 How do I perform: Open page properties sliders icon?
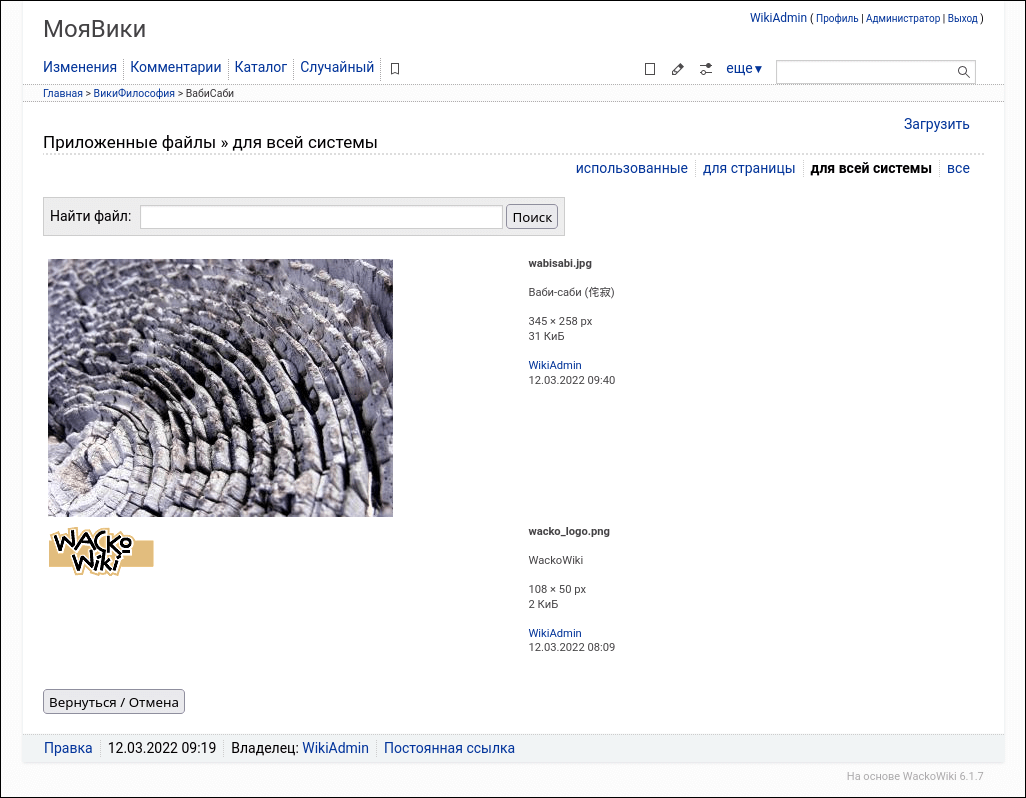[706, 69]
